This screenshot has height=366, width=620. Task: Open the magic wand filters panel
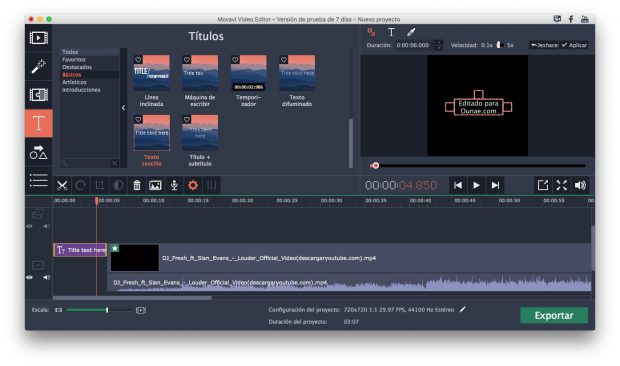click(x=38, y=66)
